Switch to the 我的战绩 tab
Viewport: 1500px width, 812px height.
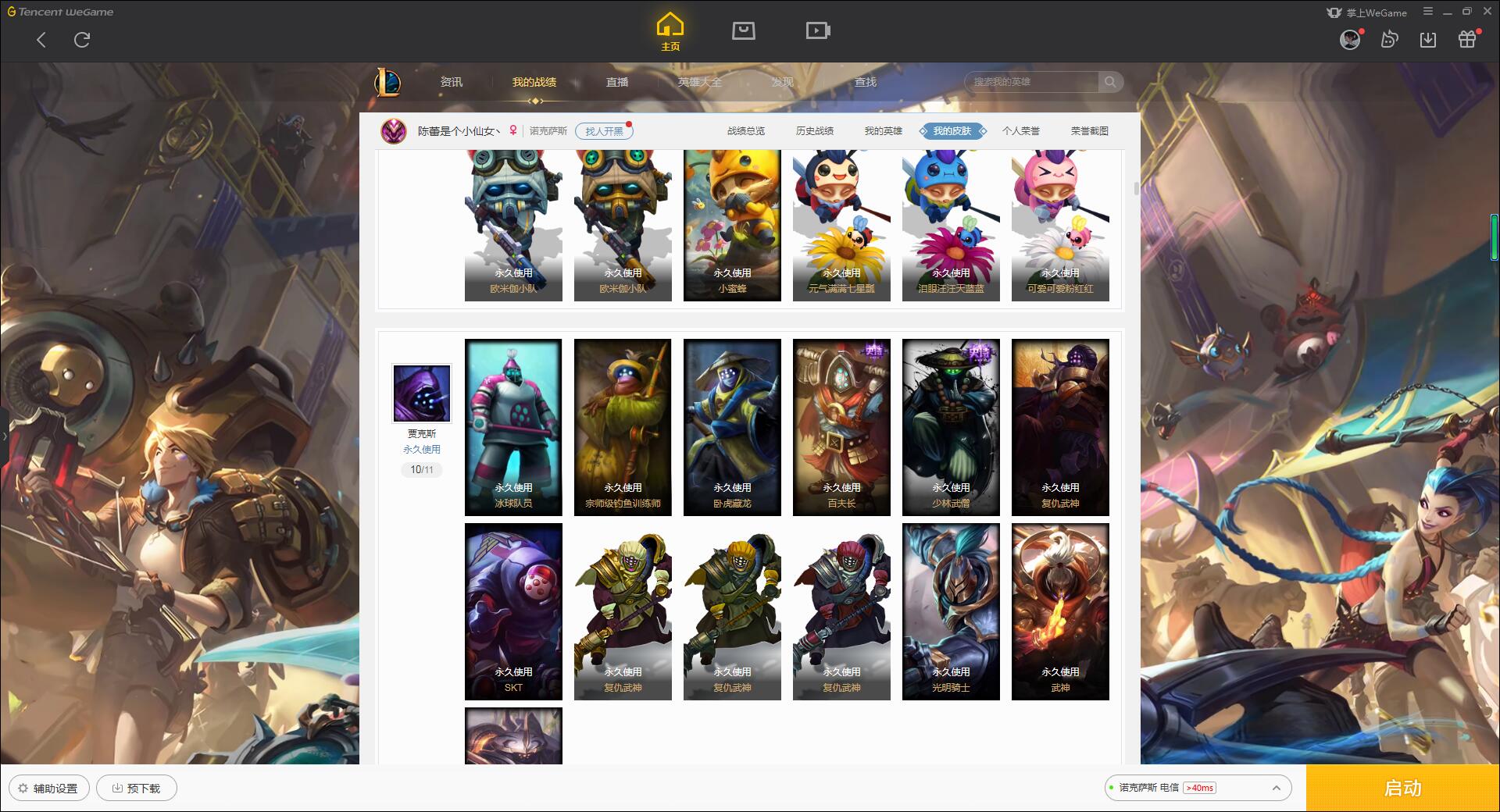pyautogui.click(x=534, y=82)
